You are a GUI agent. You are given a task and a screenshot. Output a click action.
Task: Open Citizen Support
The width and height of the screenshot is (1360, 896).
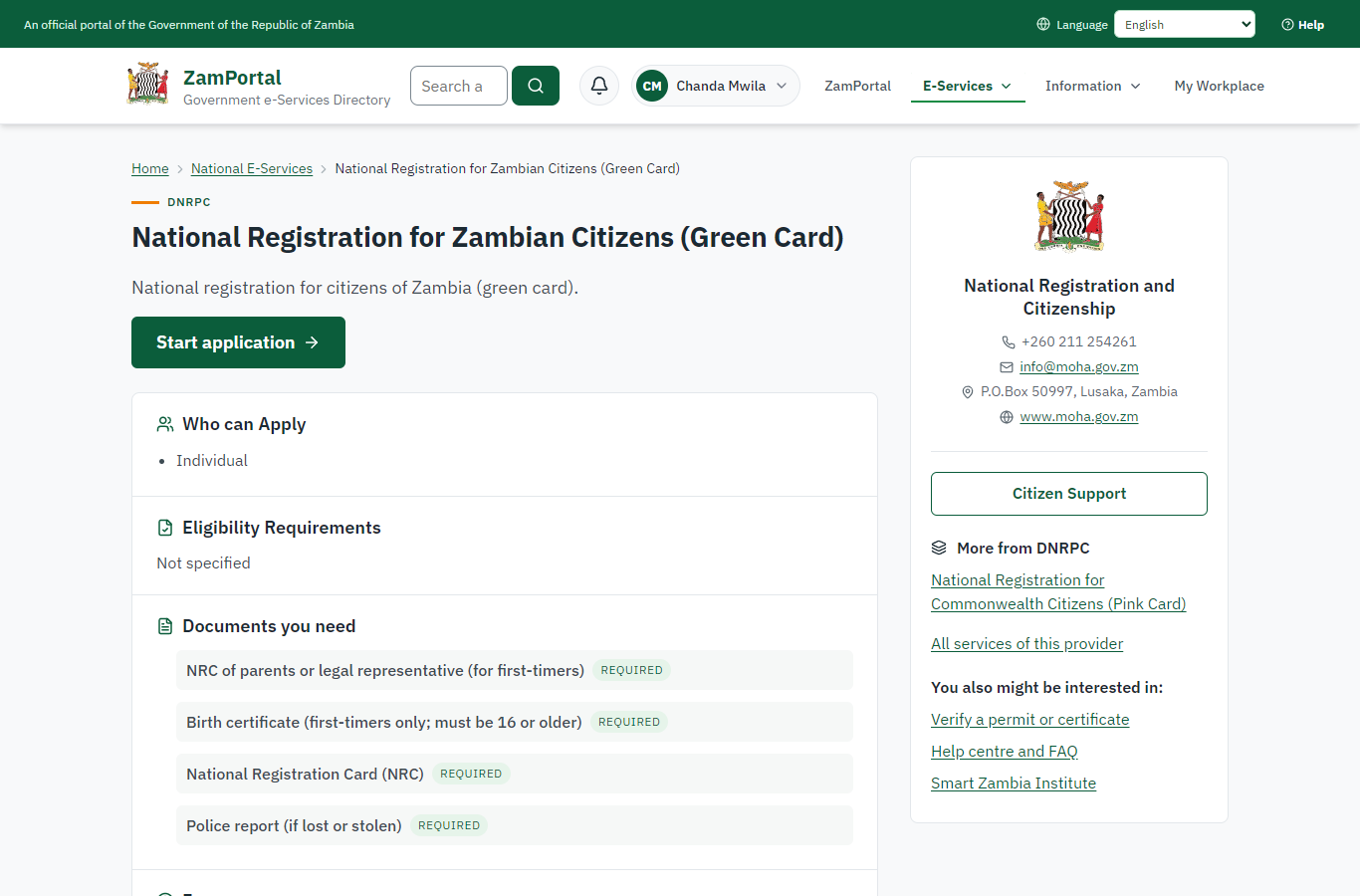(1069, 494)
